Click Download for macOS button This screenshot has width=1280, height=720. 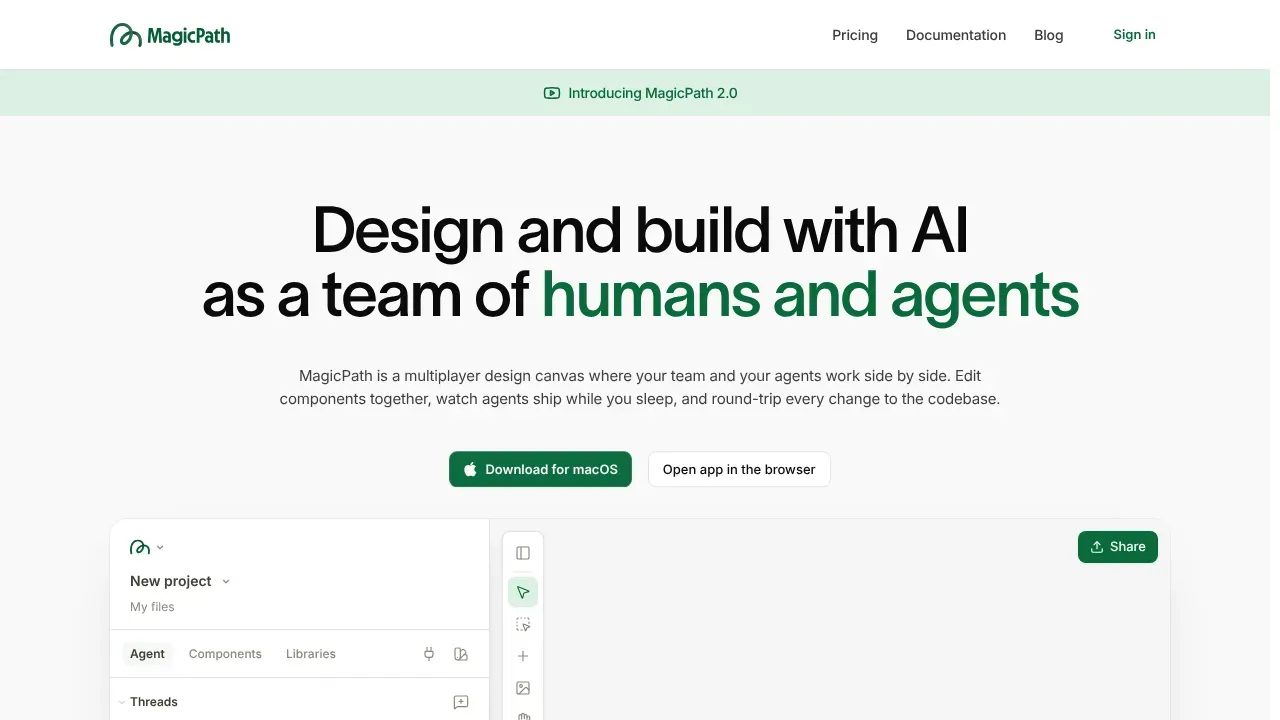tap(540, 469)
